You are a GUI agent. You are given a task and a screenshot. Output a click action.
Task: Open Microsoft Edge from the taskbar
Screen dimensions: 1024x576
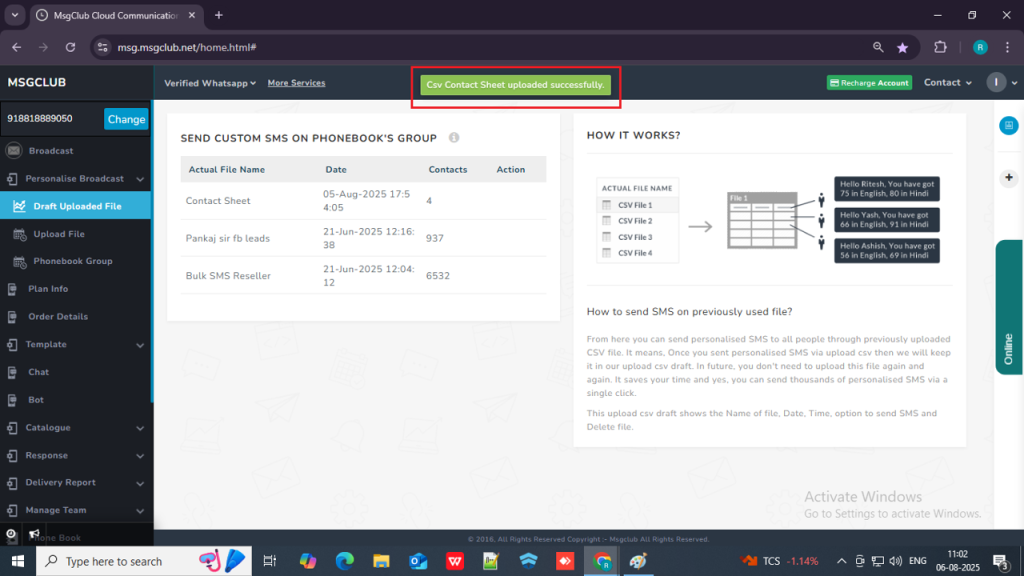pyautogui.click(x=345, y=561)
